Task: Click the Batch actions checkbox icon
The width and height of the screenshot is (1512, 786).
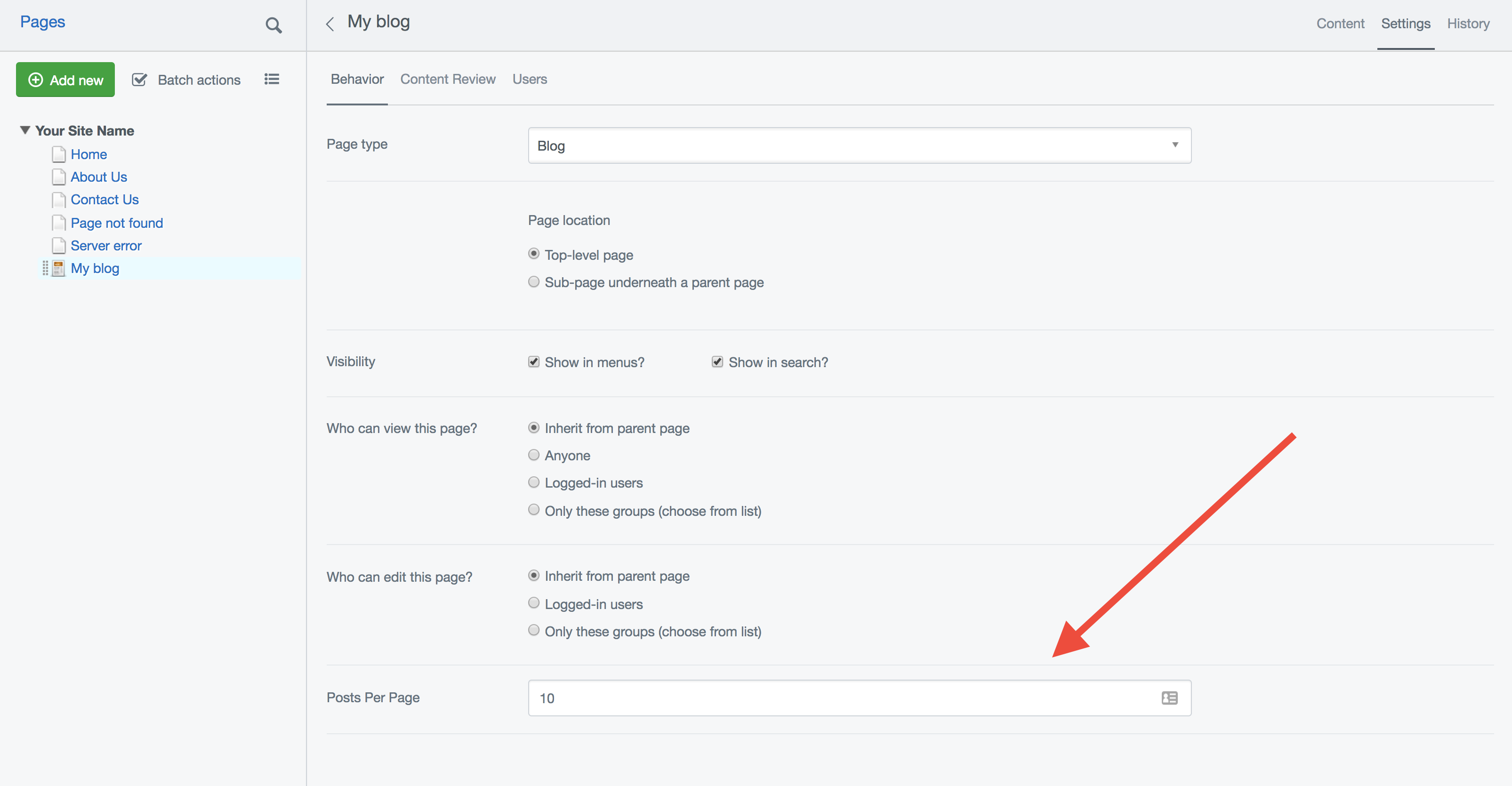Action: 140,80
